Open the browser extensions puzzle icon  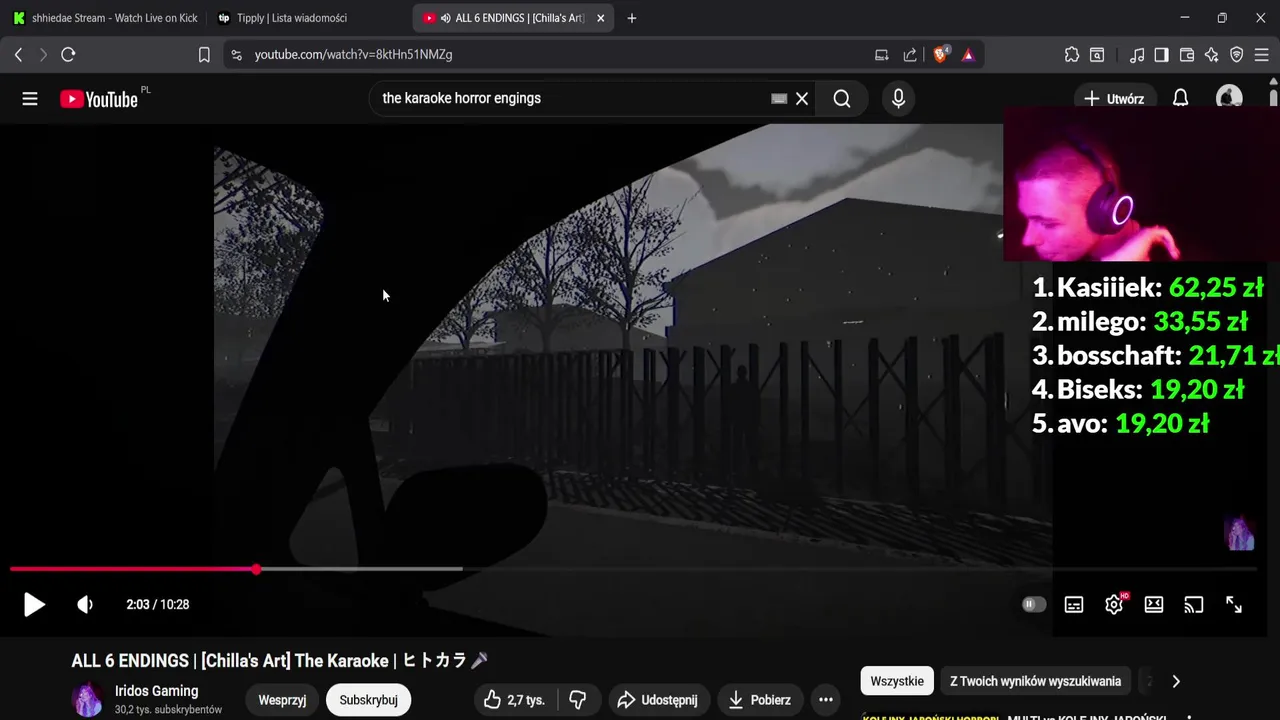[1072, 55]
